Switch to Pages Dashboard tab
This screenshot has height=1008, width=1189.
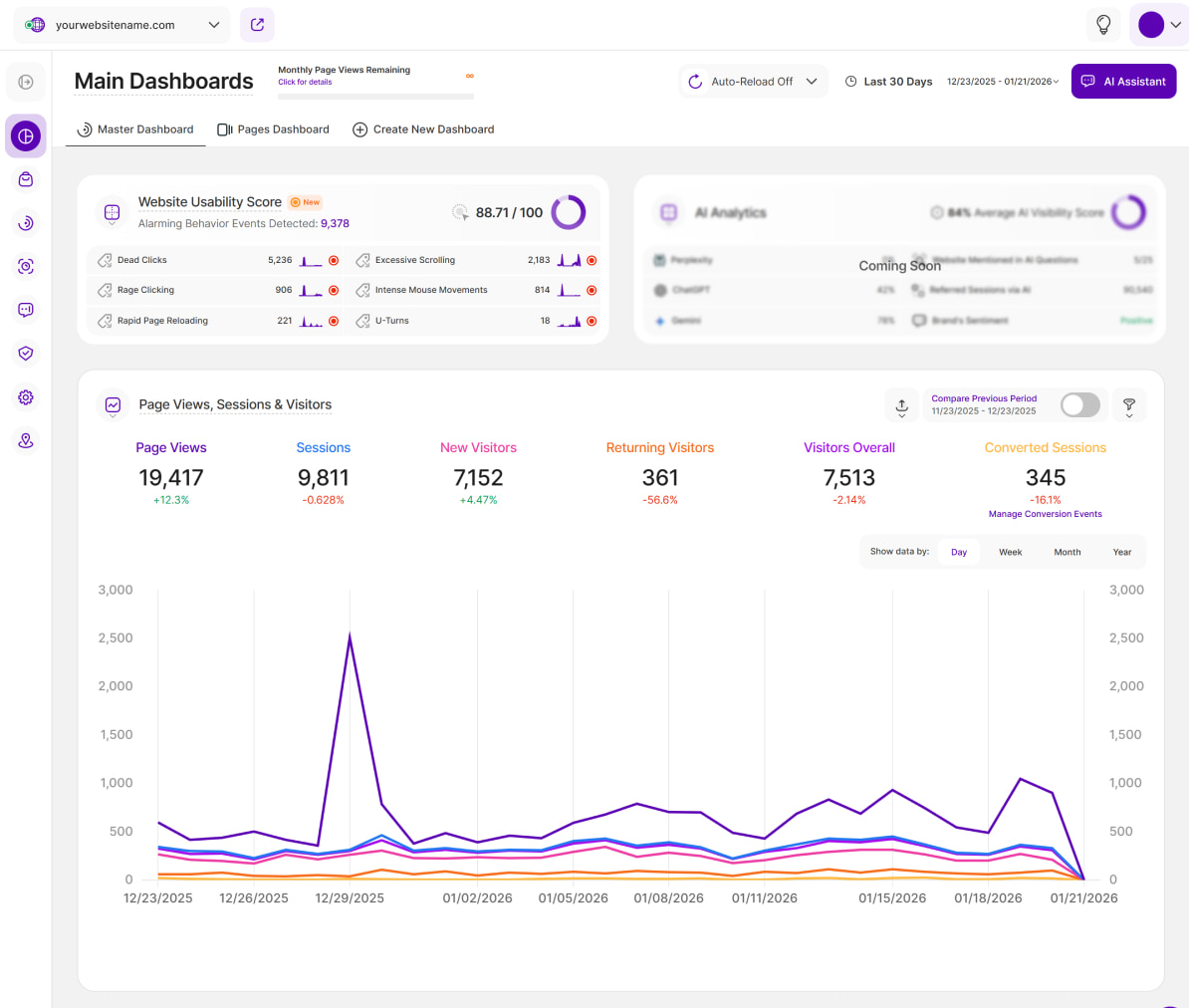273,129
